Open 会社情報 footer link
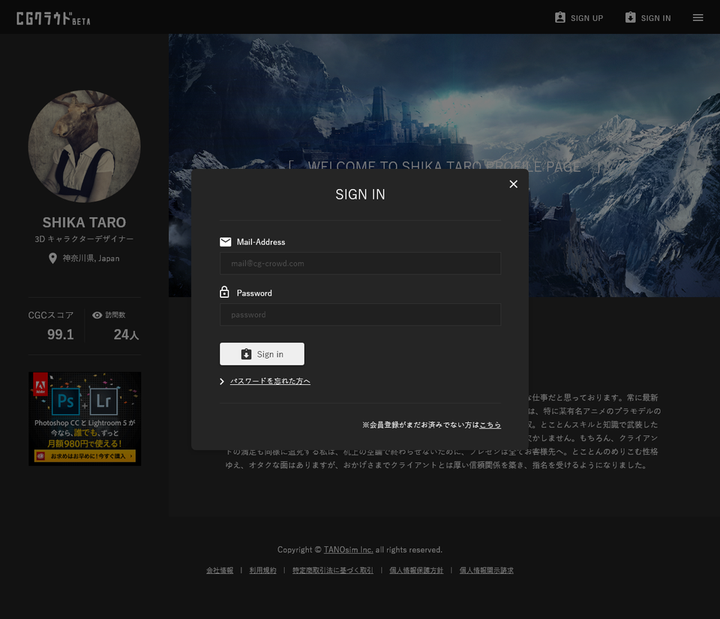This screenshot has height=619, width=720. [x=220, y=570]
